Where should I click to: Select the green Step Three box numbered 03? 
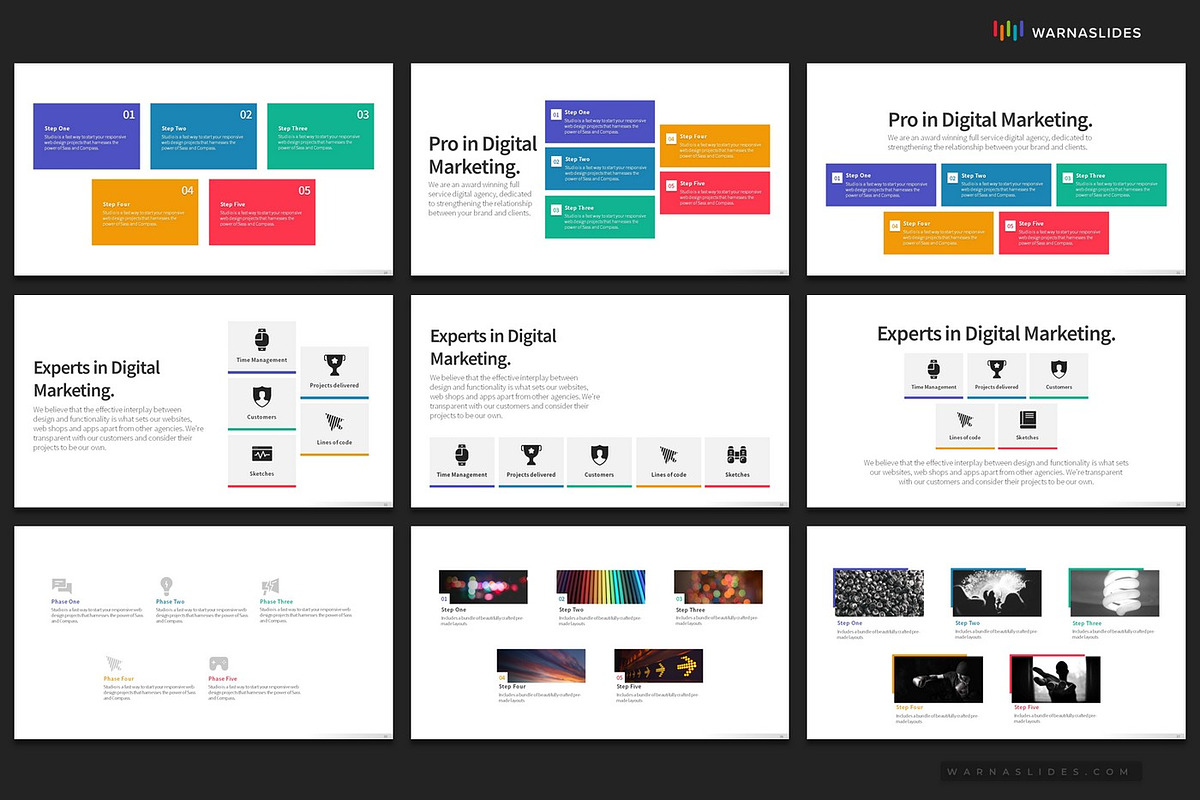(320, 136)
